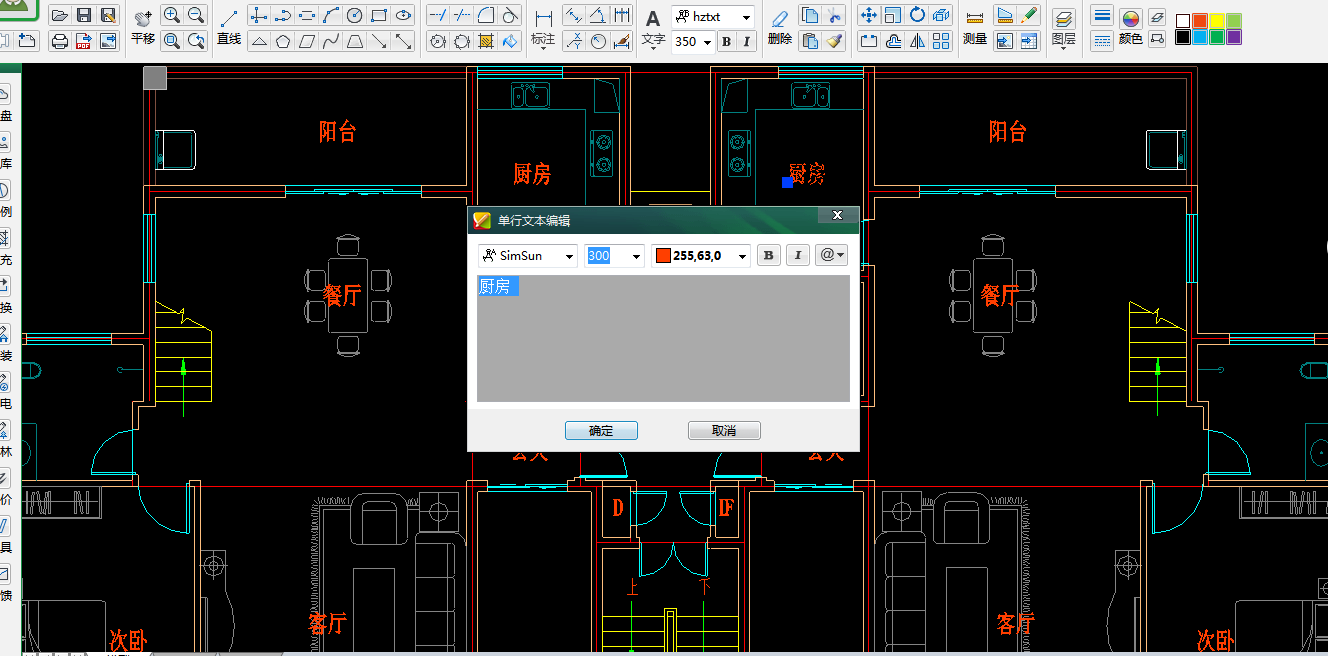The image size is (1328, 656).
Task: Click the match-properties brush icon
Action: (x=835, y=41)
